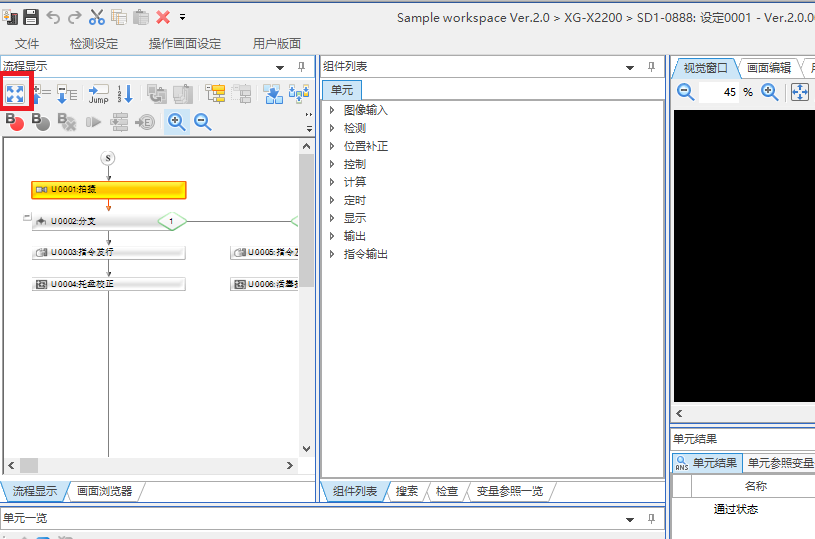The width and height of the screenshot is (815, 539).
Task: Expand the 检测 category
Action: pos(332,128)
